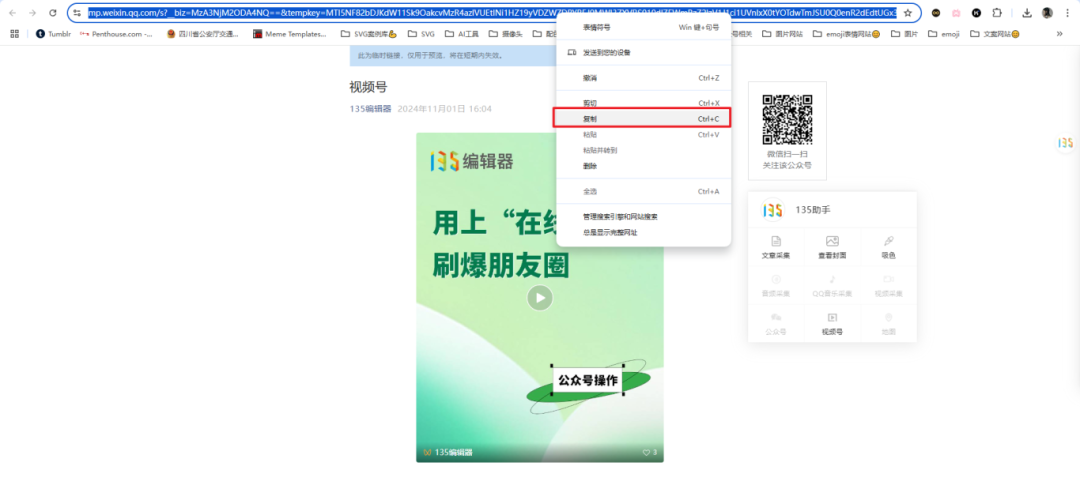Reload the current page
Image resolution: width=1080 pixels, height=485 pixels.
pyautogui.click(x=53, y=13)
